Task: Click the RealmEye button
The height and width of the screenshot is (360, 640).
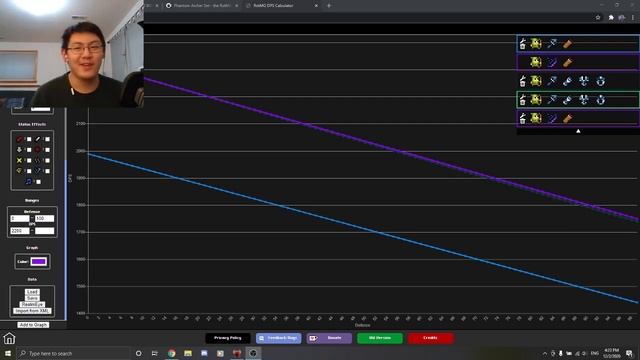Action: coord(32,304)
